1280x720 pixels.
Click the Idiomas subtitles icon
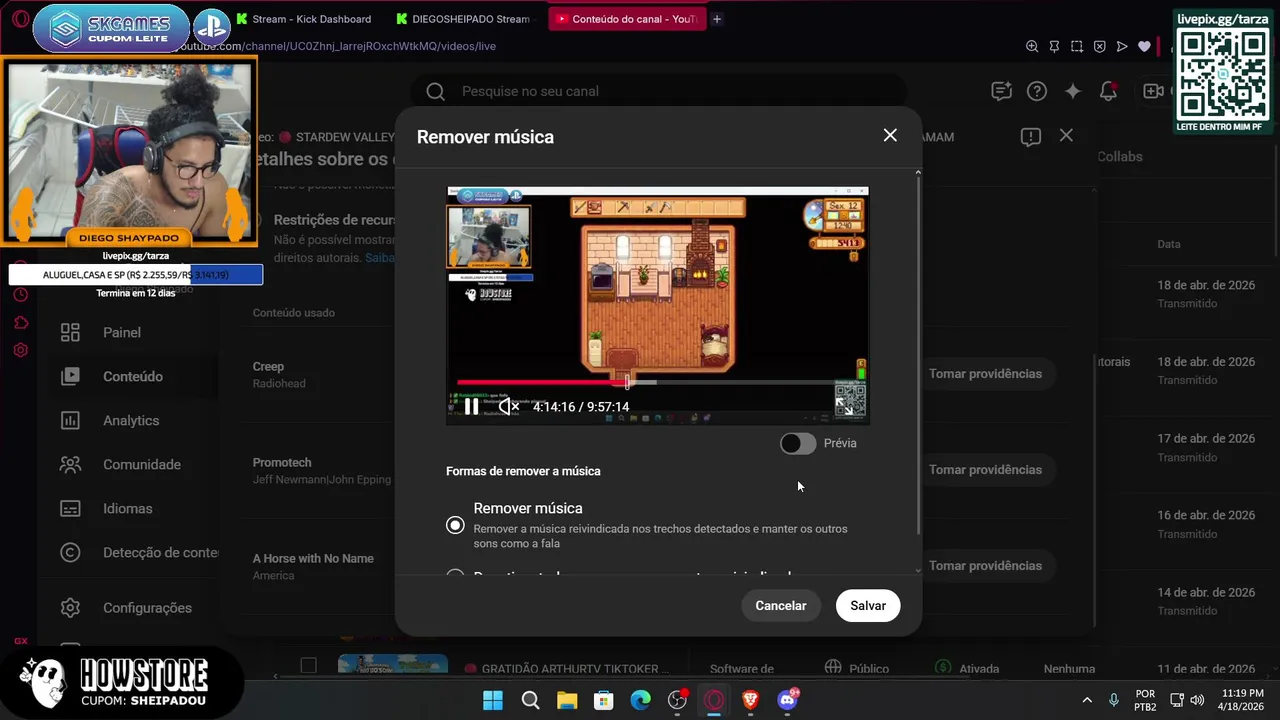pos(70,508)
